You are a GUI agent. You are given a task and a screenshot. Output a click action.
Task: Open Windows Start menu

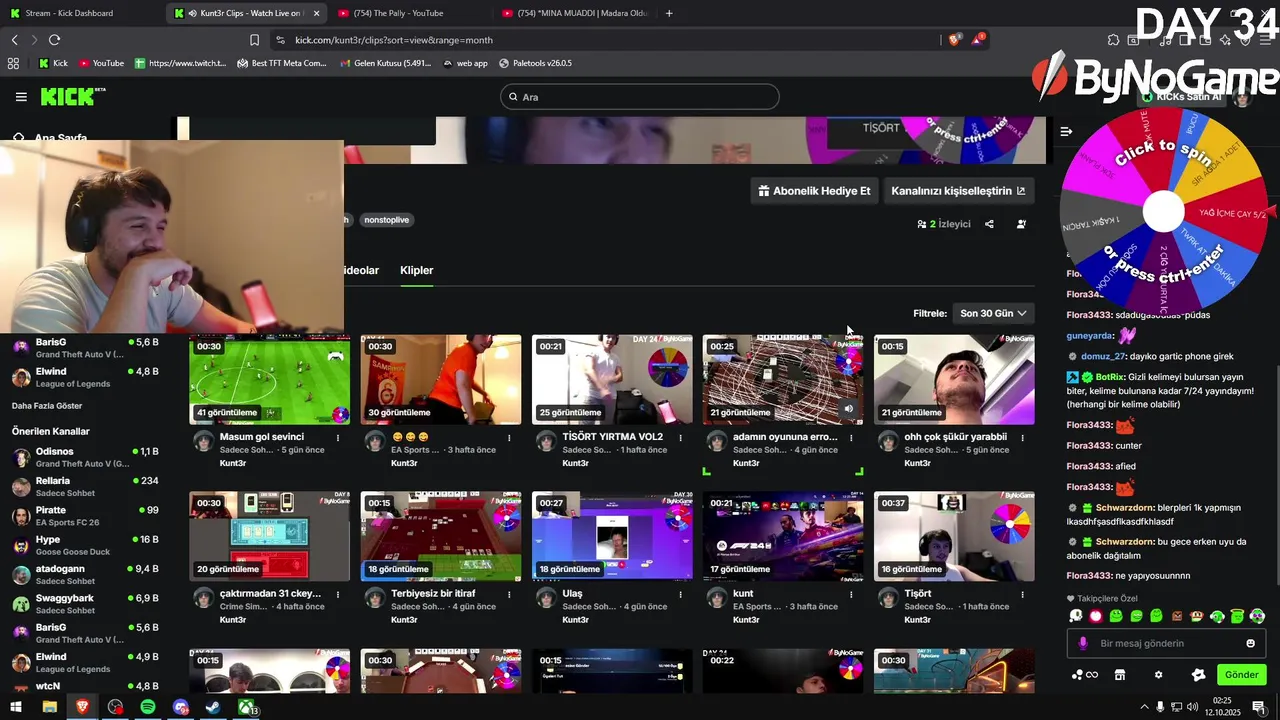16,707
